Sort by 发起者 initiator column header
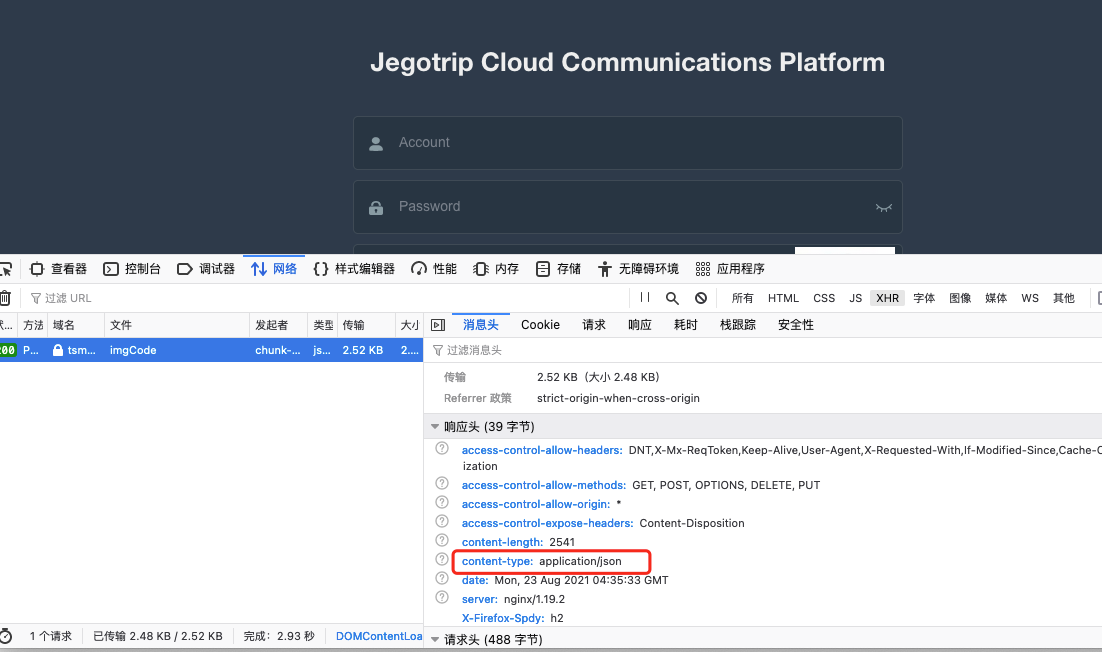Screen dimensions: 1102x652 (278, 325)
